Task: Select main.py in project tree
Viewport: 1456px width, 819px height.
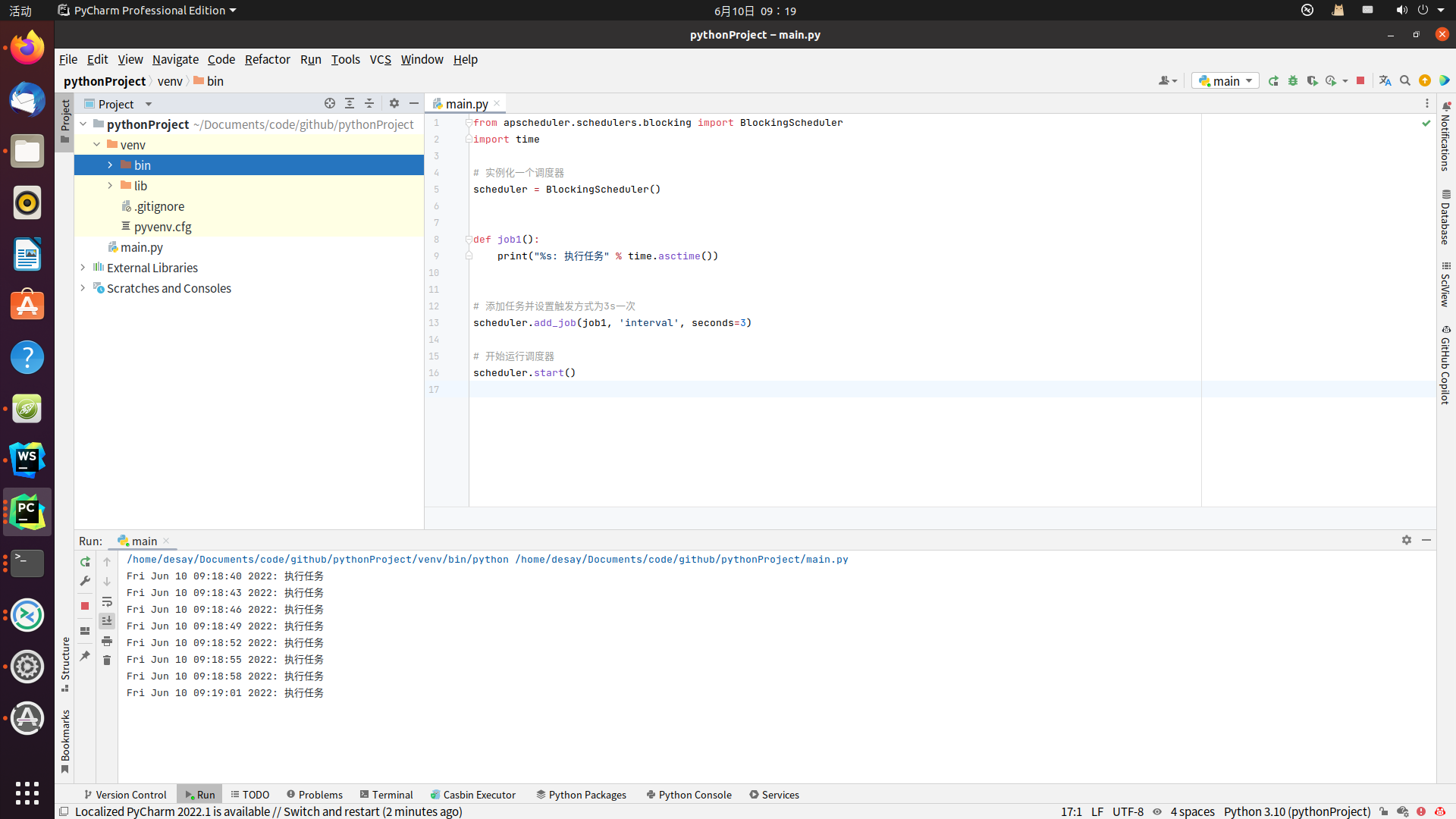Action: (141, 247)
